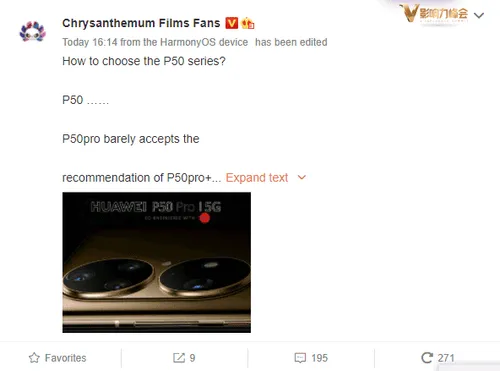Click the Expand text link
The width and height of the screenshot is (500, 371).
(257, 178)
